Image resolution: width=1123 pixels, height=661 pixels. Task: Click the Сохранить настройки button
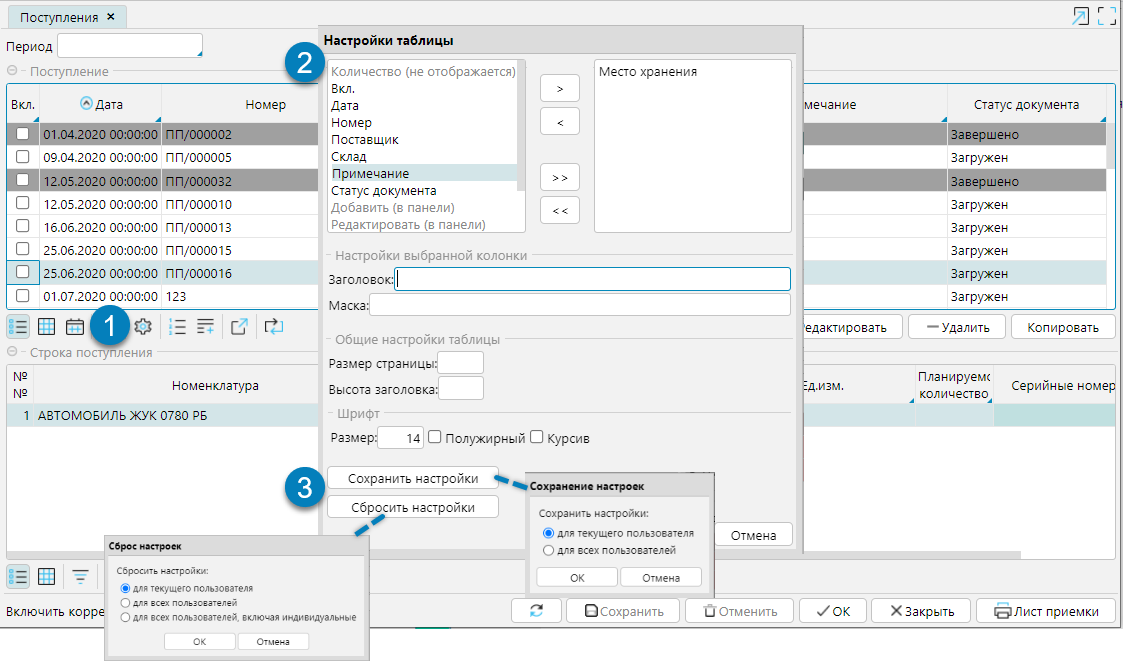click(412, 477)
